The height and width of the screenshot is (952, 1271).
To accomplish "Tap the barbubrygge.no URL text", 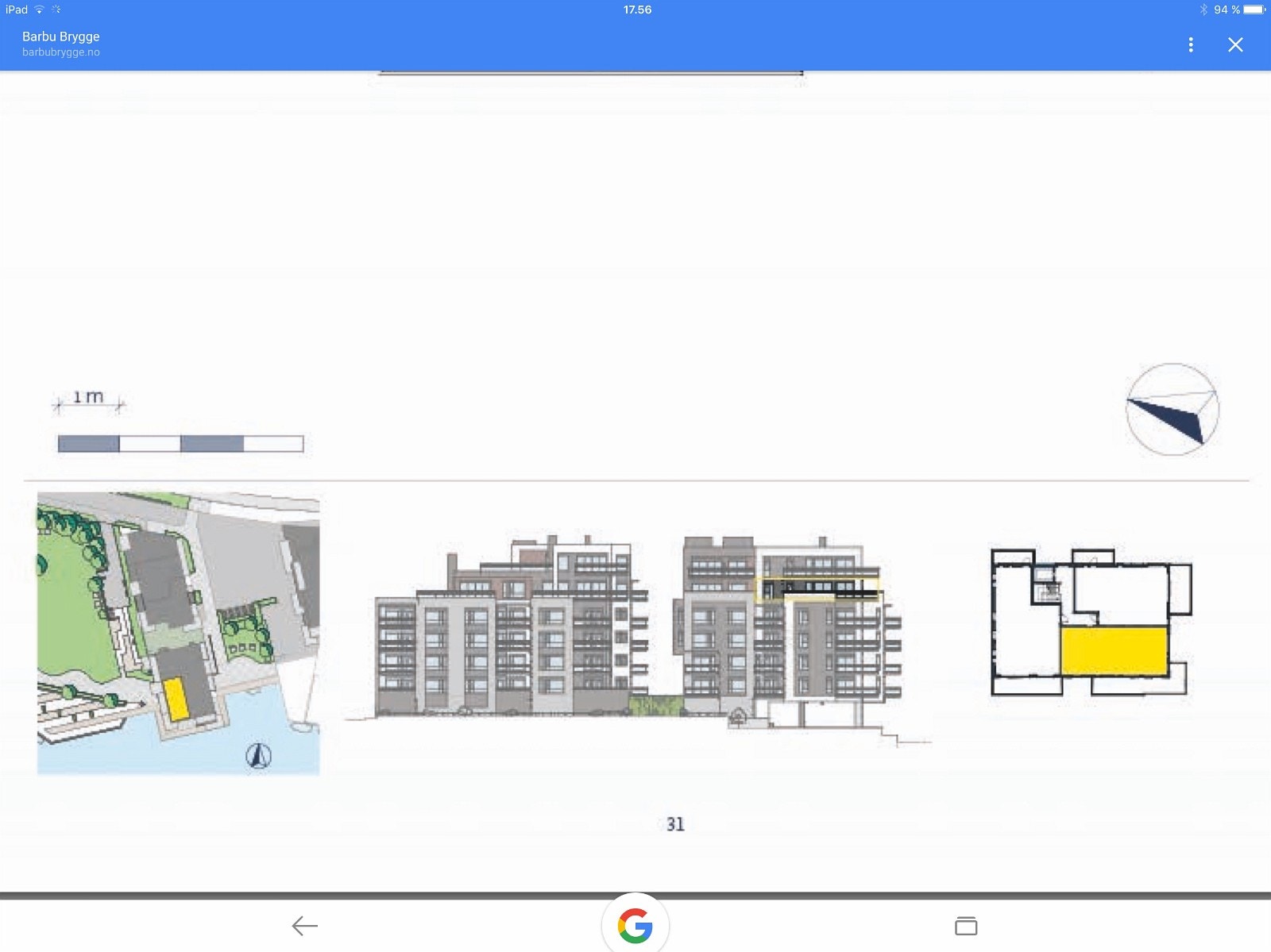I will (x=61, y=52).
